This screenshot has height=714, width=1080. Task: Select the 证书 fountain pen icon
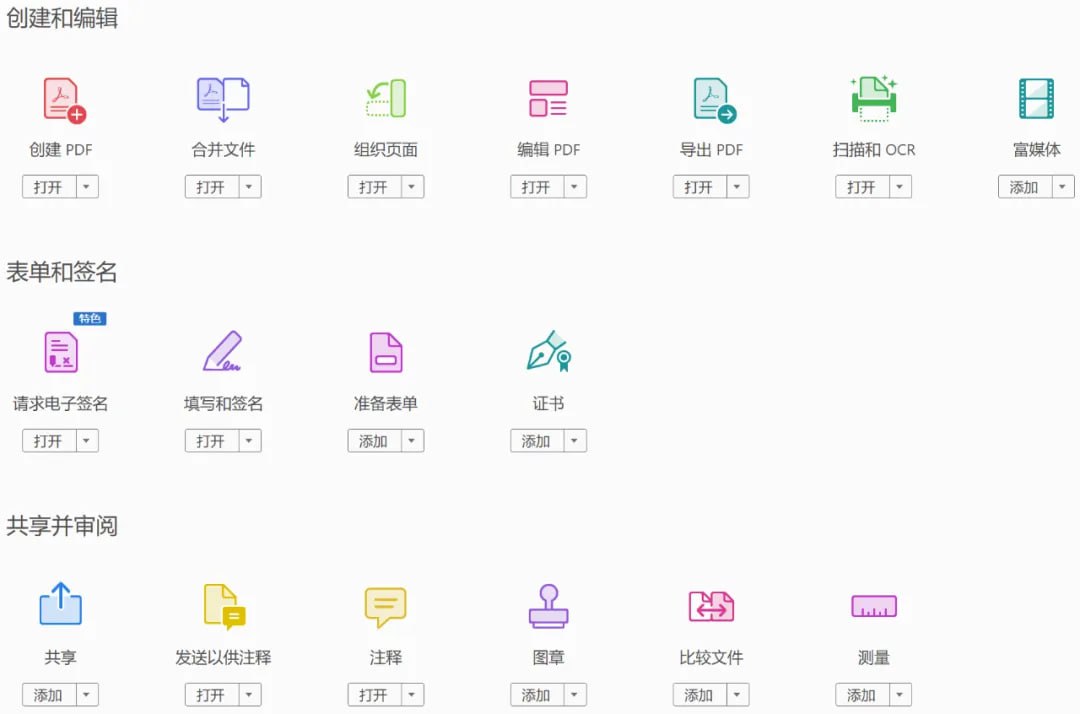549,351
